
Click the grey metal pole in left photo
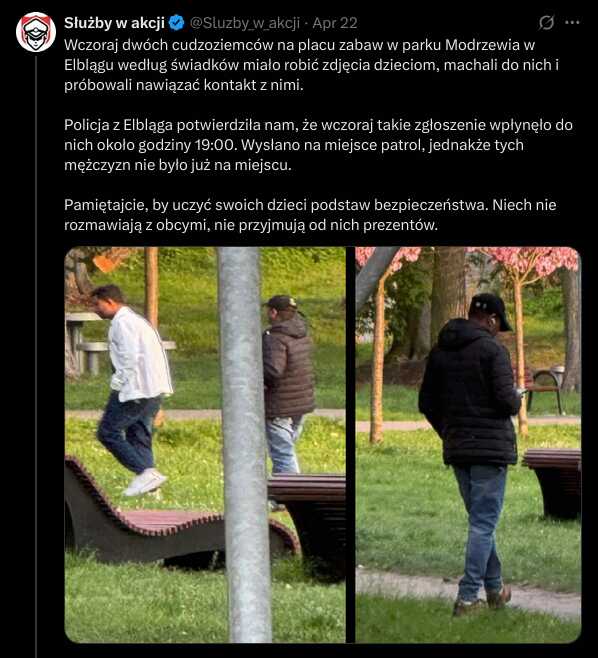245,445
